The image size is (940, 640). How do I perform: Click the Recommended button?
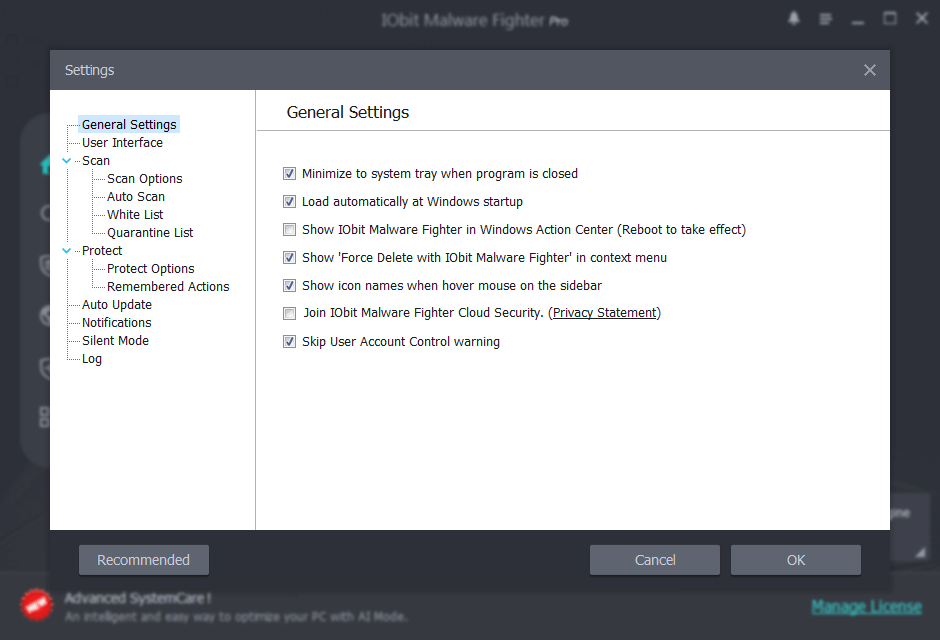(x=144, y=560)
